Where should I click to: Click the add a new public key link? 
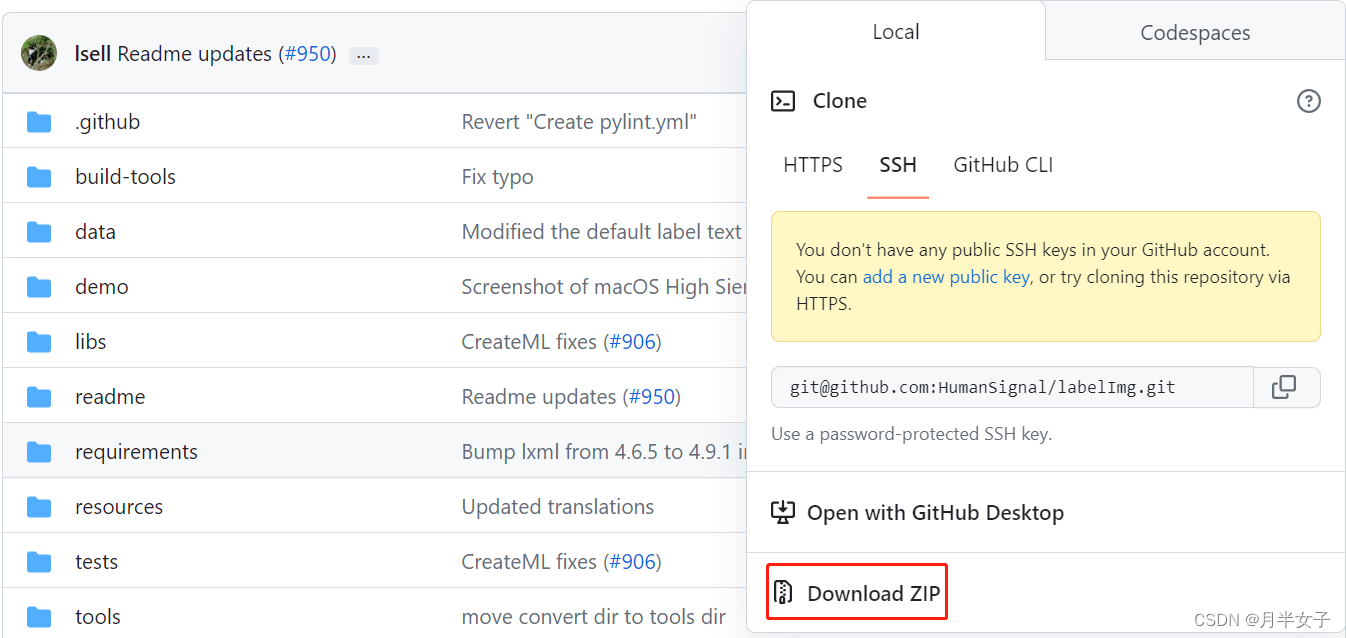click(946, 277)
